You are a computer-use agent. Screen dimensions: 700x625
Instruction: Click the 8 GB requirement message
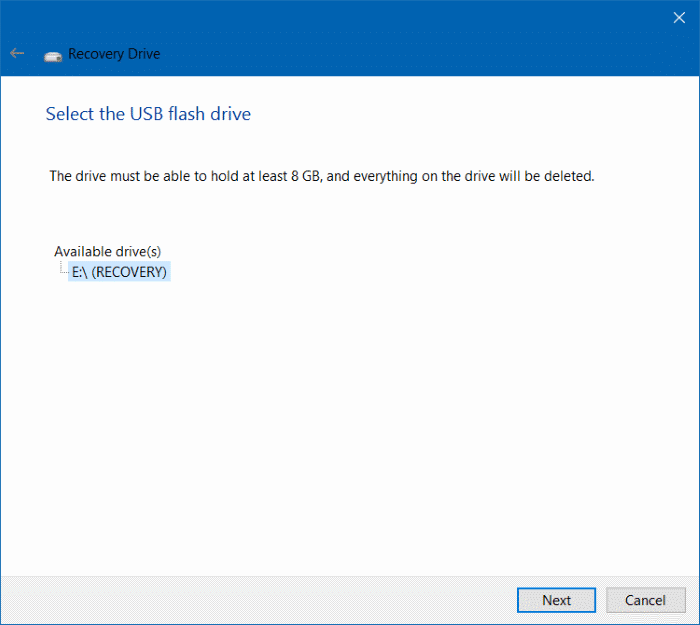pos(322,176)
